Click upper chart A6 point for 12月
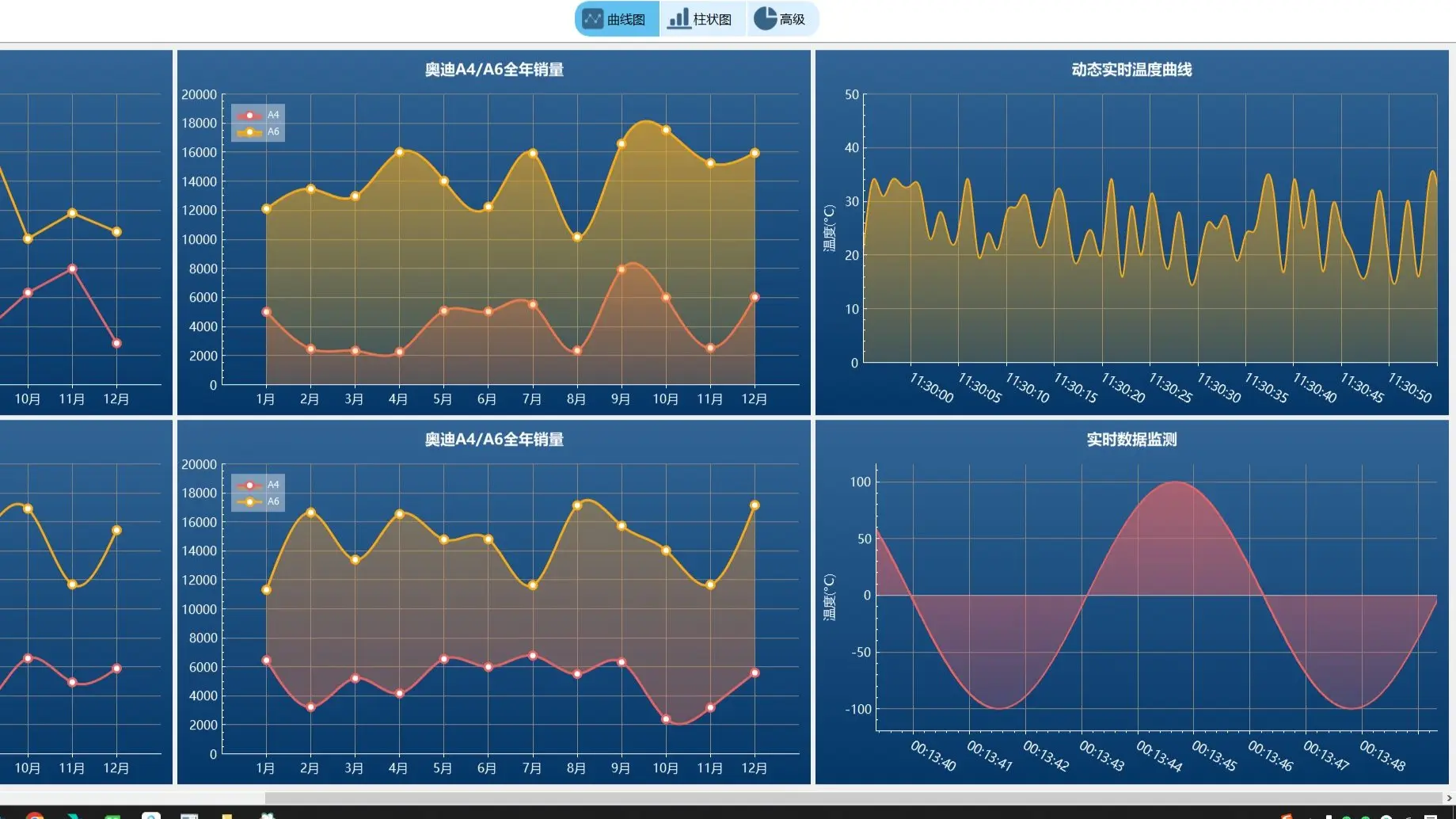The width and height of the screenshot is (1456, 819). (755, 153)
